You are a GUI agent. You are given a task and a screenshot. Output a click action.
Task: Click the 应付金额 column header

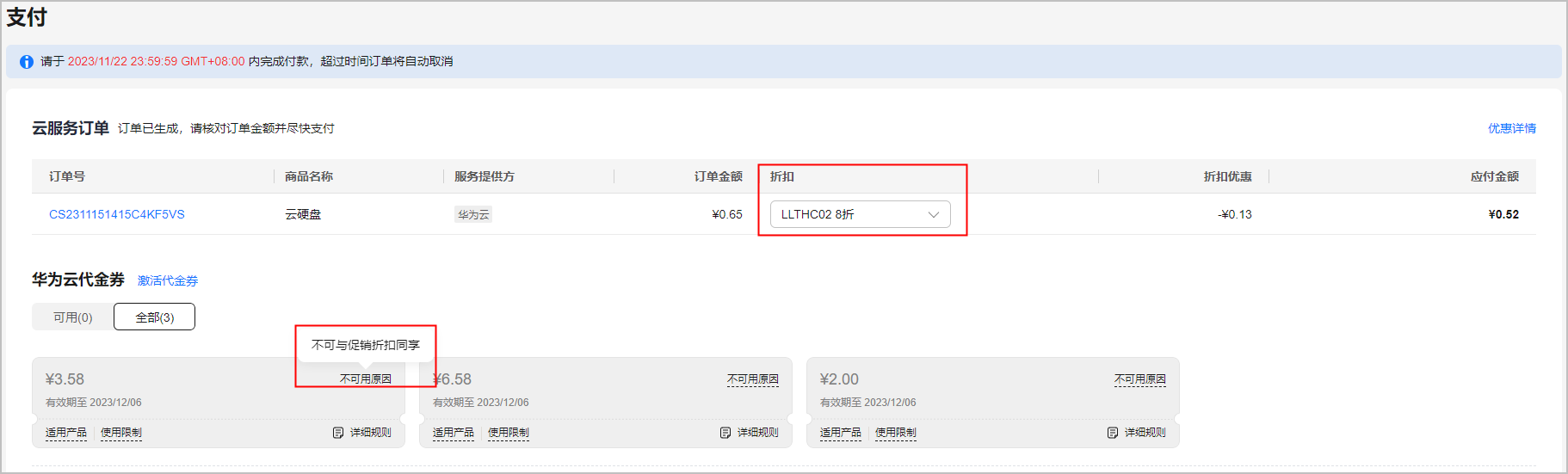point(1495,176)
